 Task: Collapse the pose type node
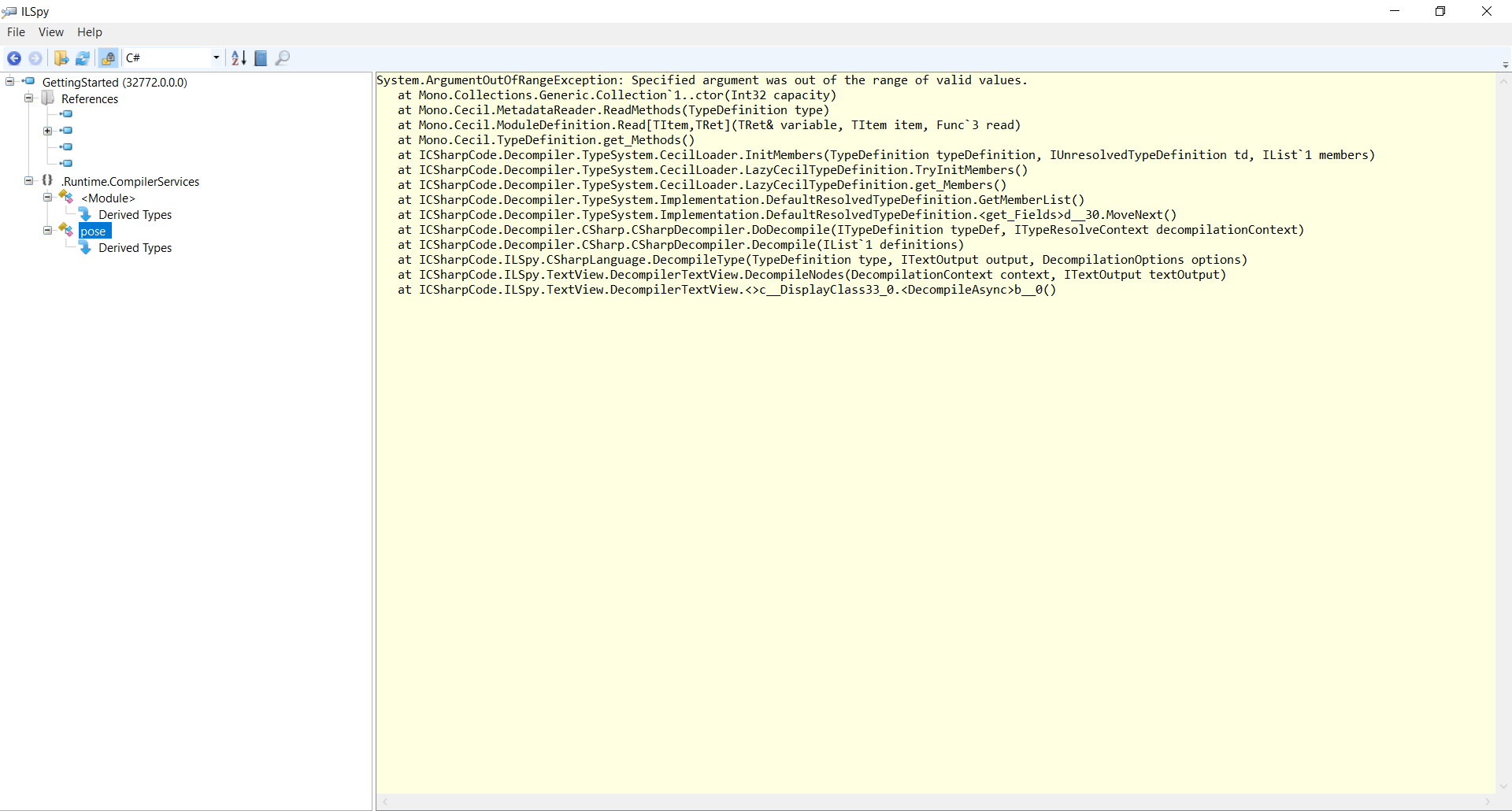[47, 230]
